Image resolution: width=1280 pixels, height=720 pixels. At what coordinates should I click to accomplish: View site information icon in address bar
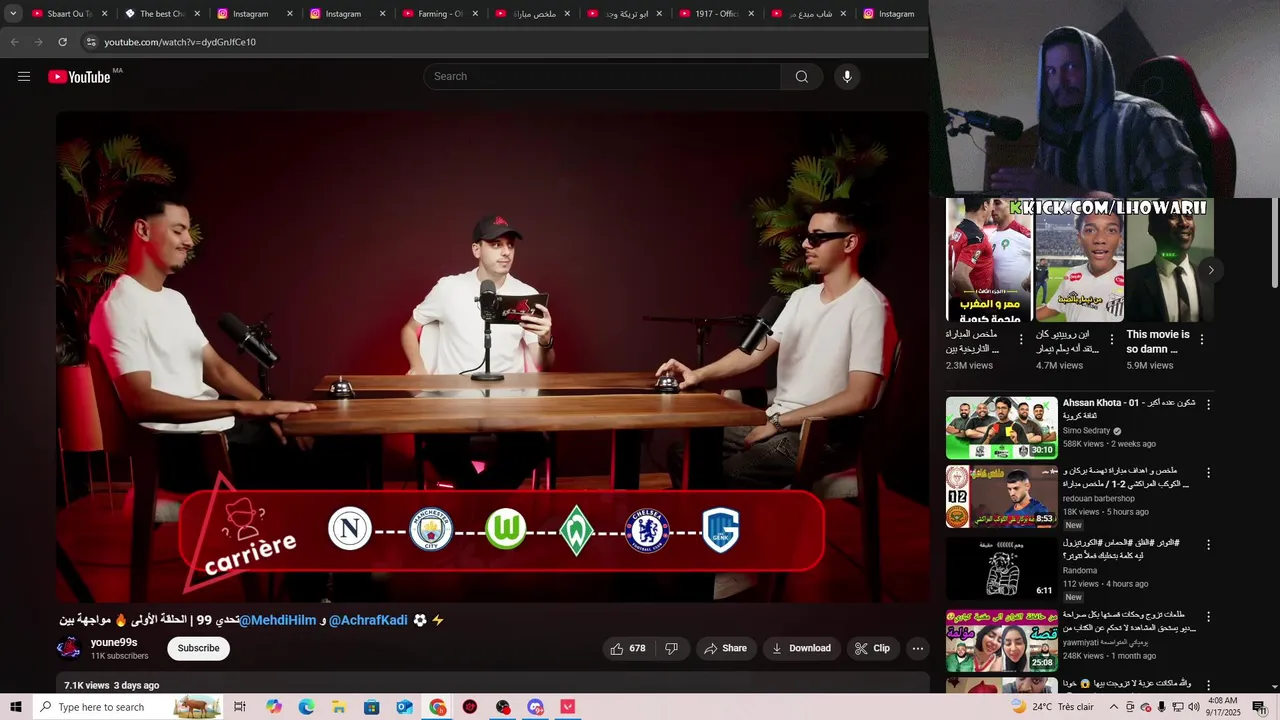coord(91,42)
